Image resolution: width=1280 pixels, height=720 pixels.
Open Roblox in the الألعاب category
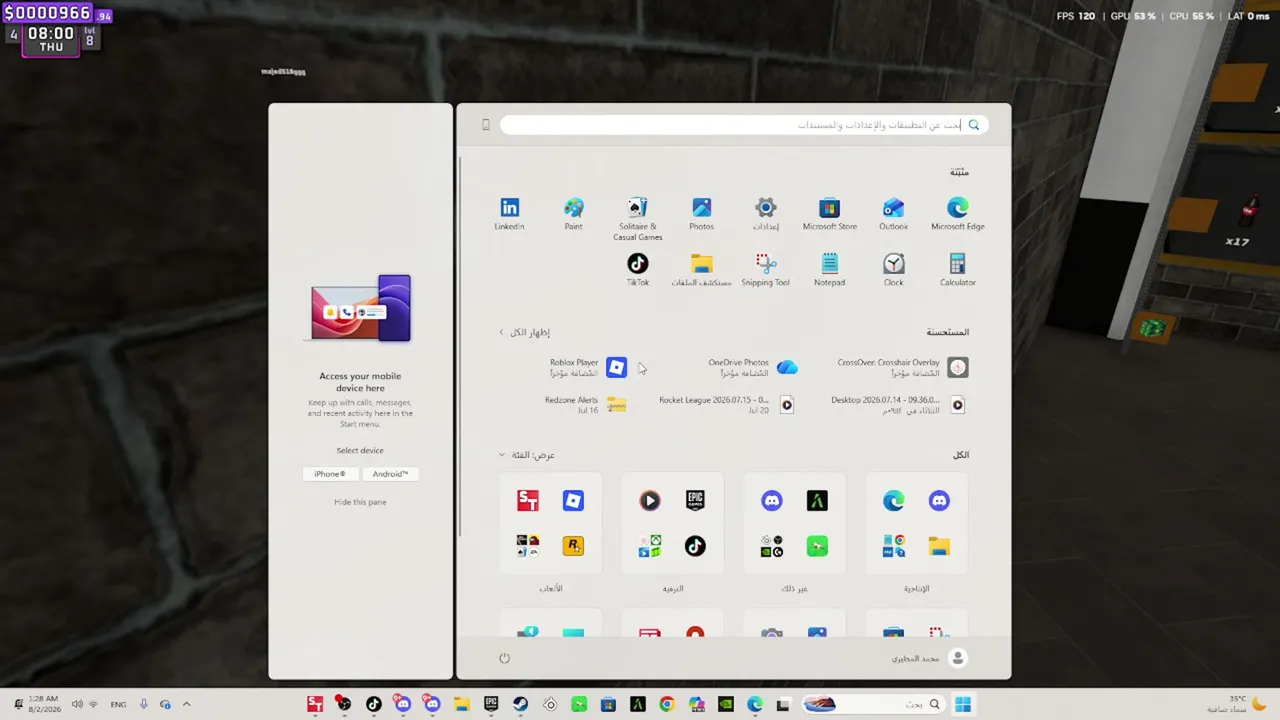click(573, 500)
